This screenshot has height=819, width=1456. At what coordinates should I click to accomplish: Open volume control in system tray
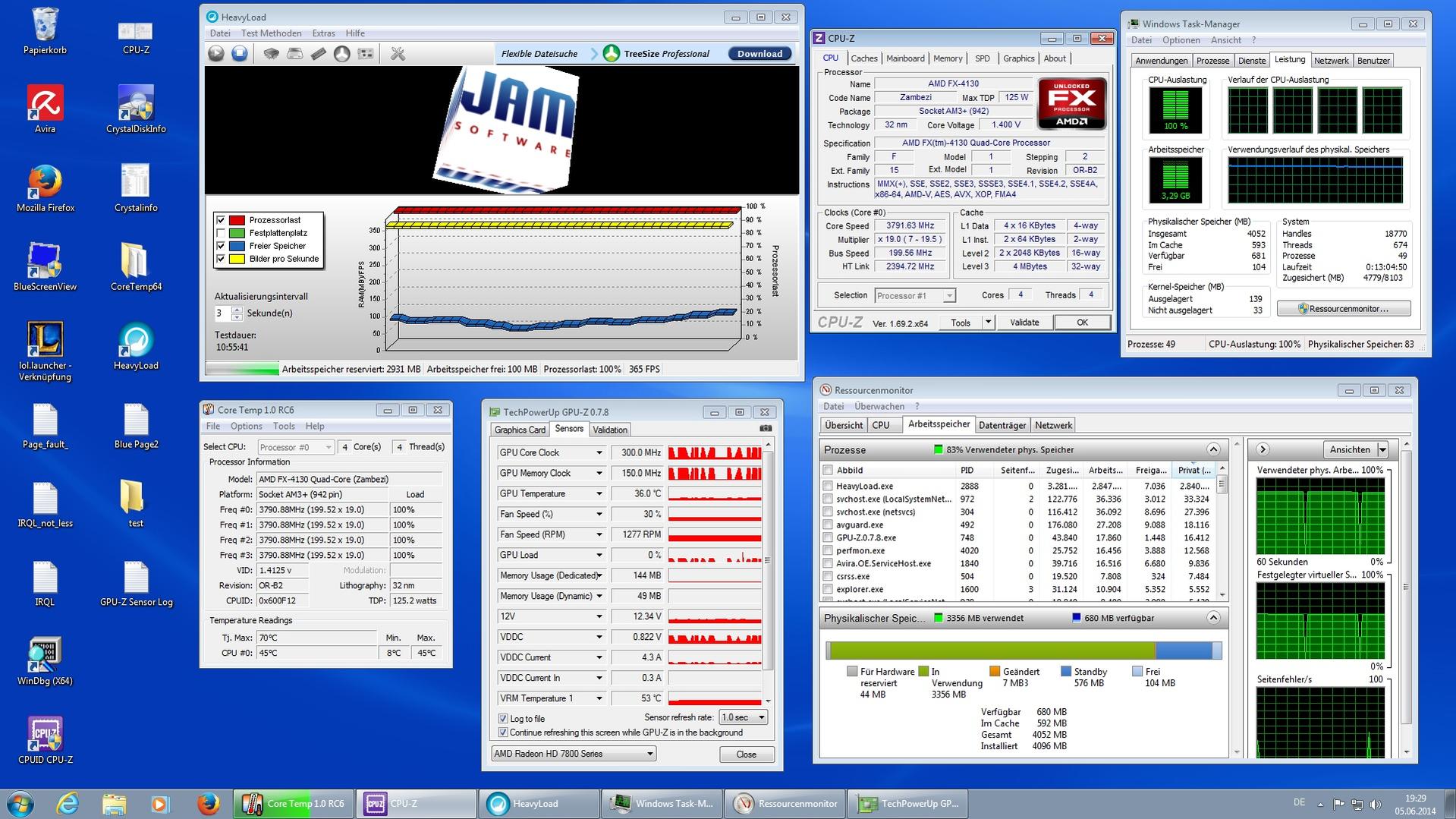coord(1376,804)
